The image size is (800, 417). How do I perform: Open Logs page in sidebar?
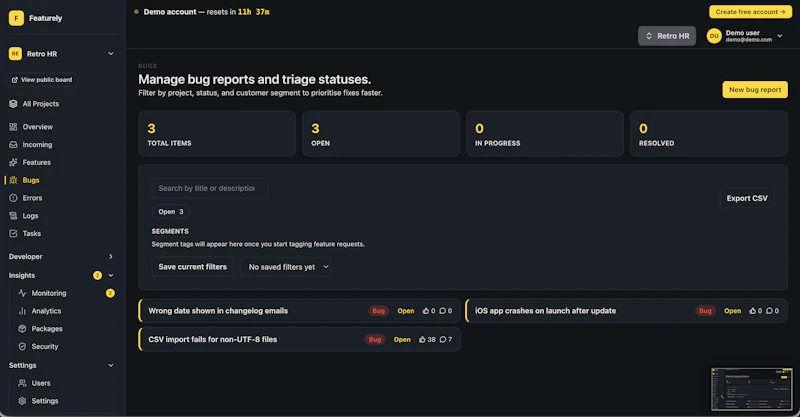pos(30,216)
